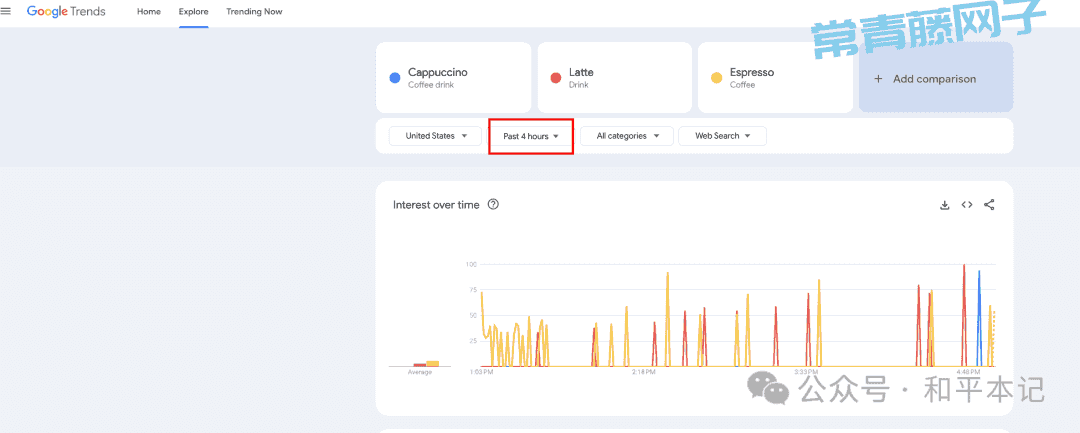Click the Interest over time help icon
Image resolution: width=1080 pixels, height=433 pixels.
pyautogui.click(x=492, y=204)
